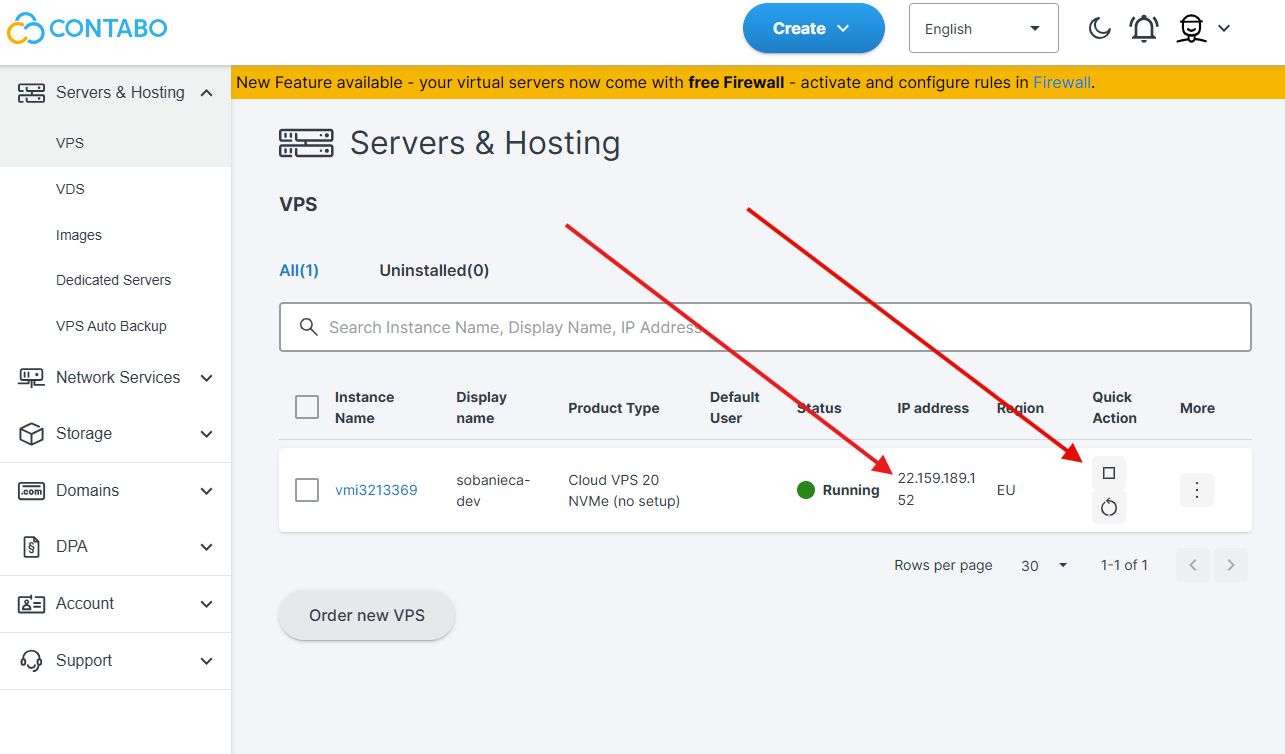Open user menu chevron
Screen dimensions: 1285x754
[x=1224, y=29]
